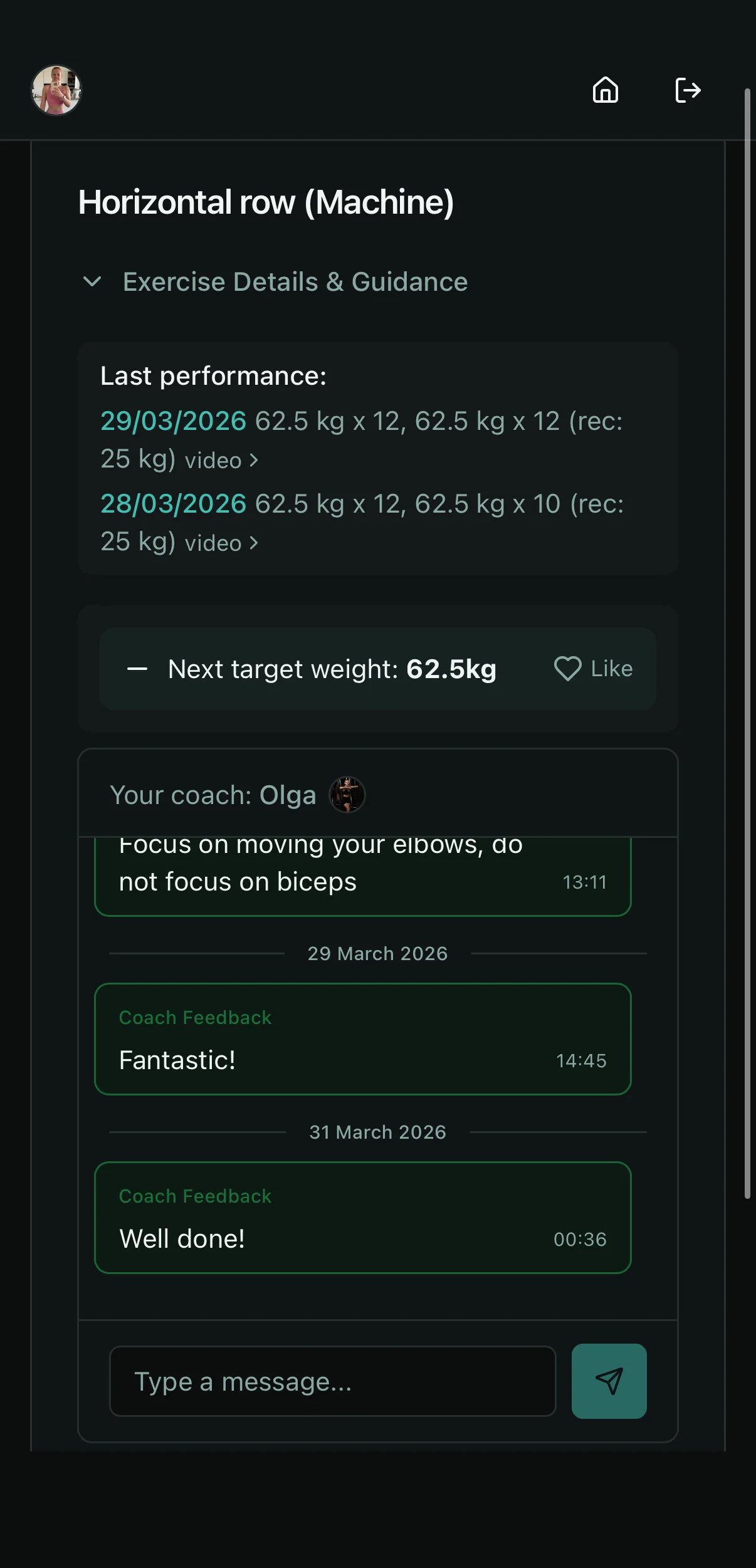The height and width of the screenshot is (1568, 756).
Task: Go to the home screen icon
Action: [605, 90]
